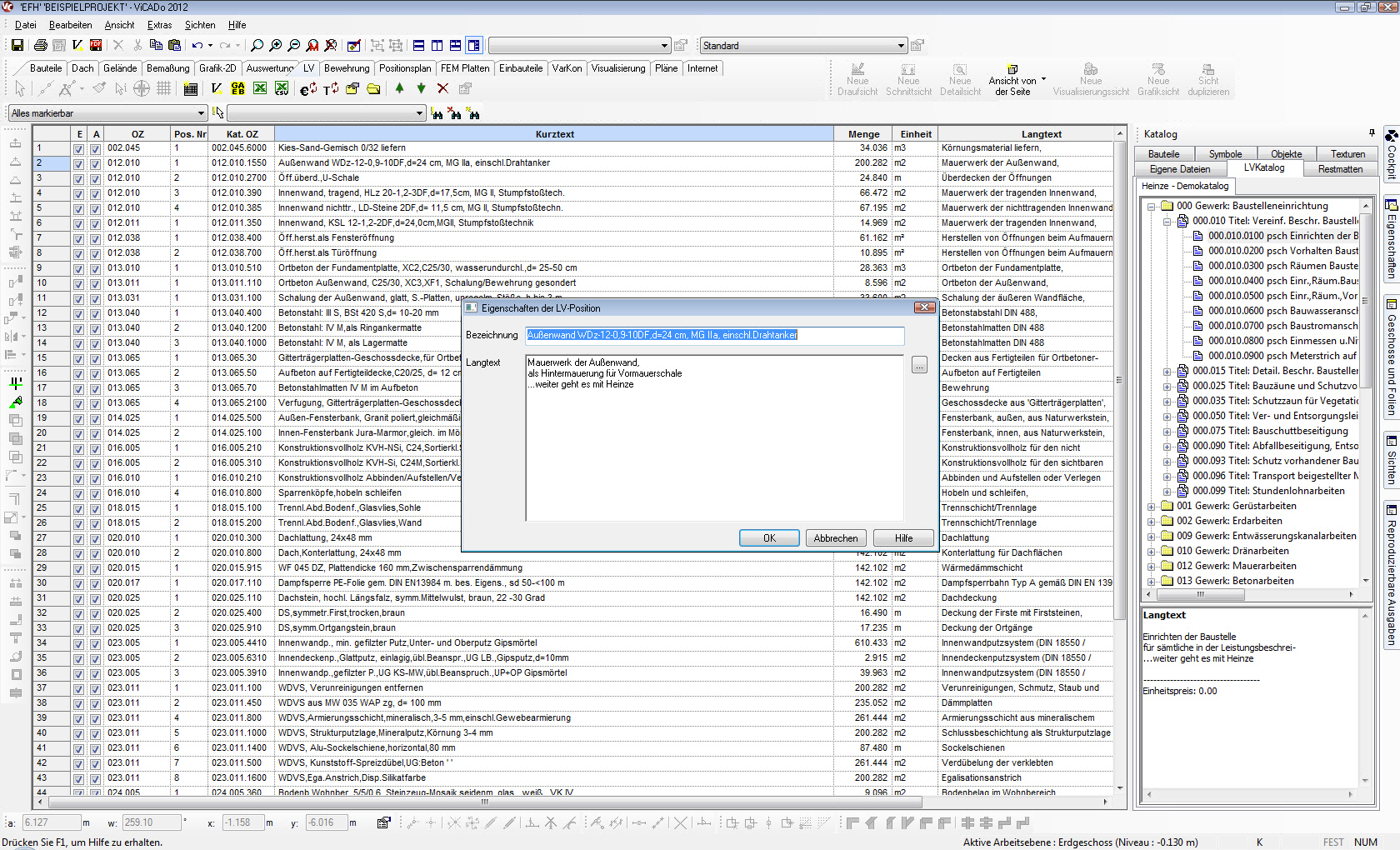Image resolution: width=1400 pixels, height=850 pixels.
Task: Click the PDF export icon
Action: click(96, 45)
